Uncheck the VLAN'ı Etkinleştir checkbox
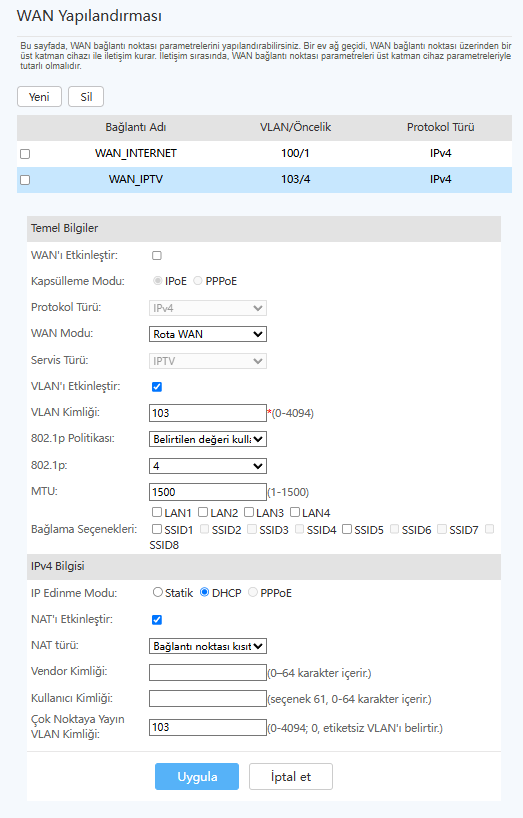The height and width of the screenshot is (818, 523). pyautogui.click(x=156, y=387)
